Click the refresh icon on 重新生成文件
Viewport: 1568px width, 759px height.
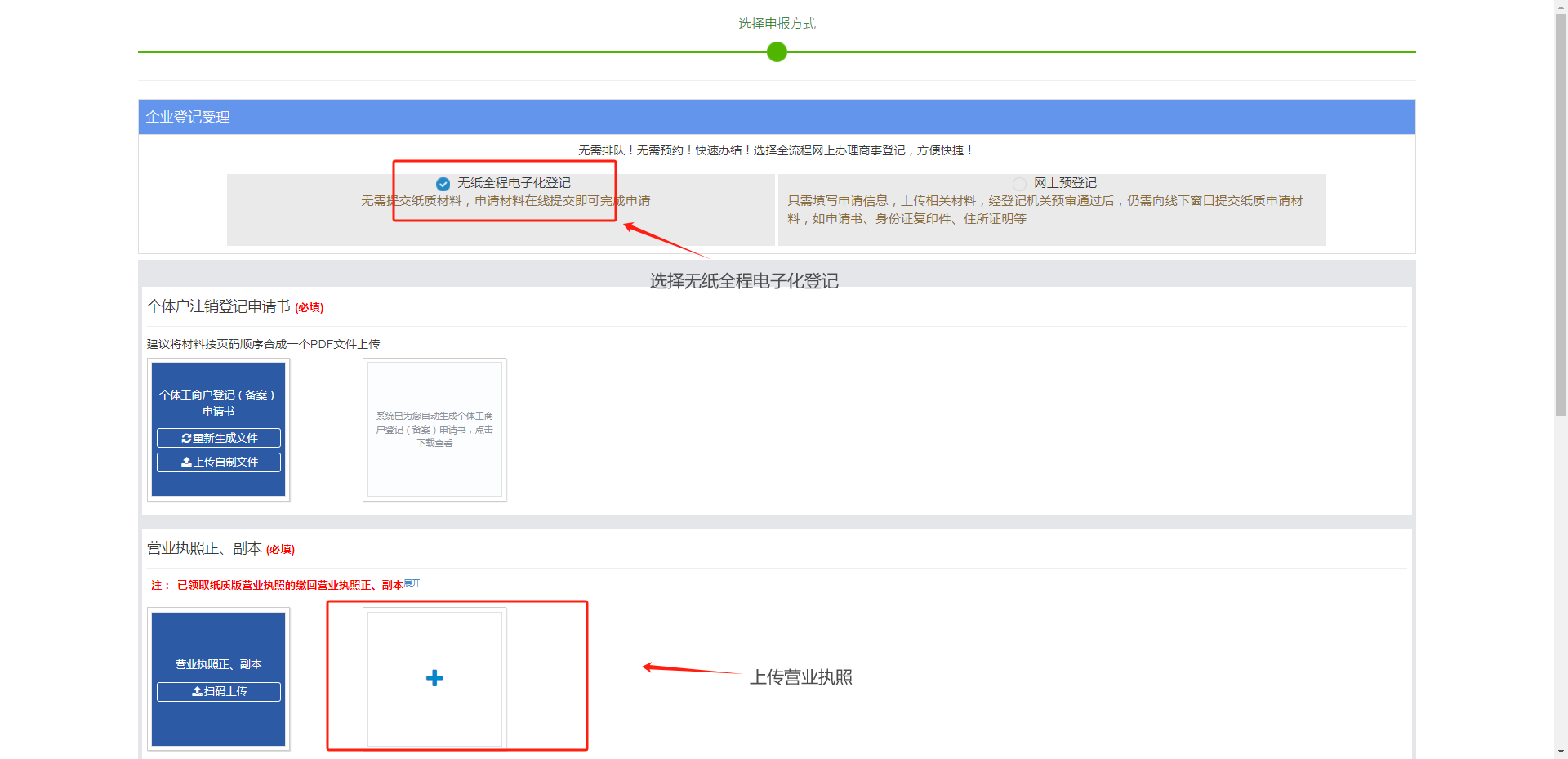coord(186,439)
